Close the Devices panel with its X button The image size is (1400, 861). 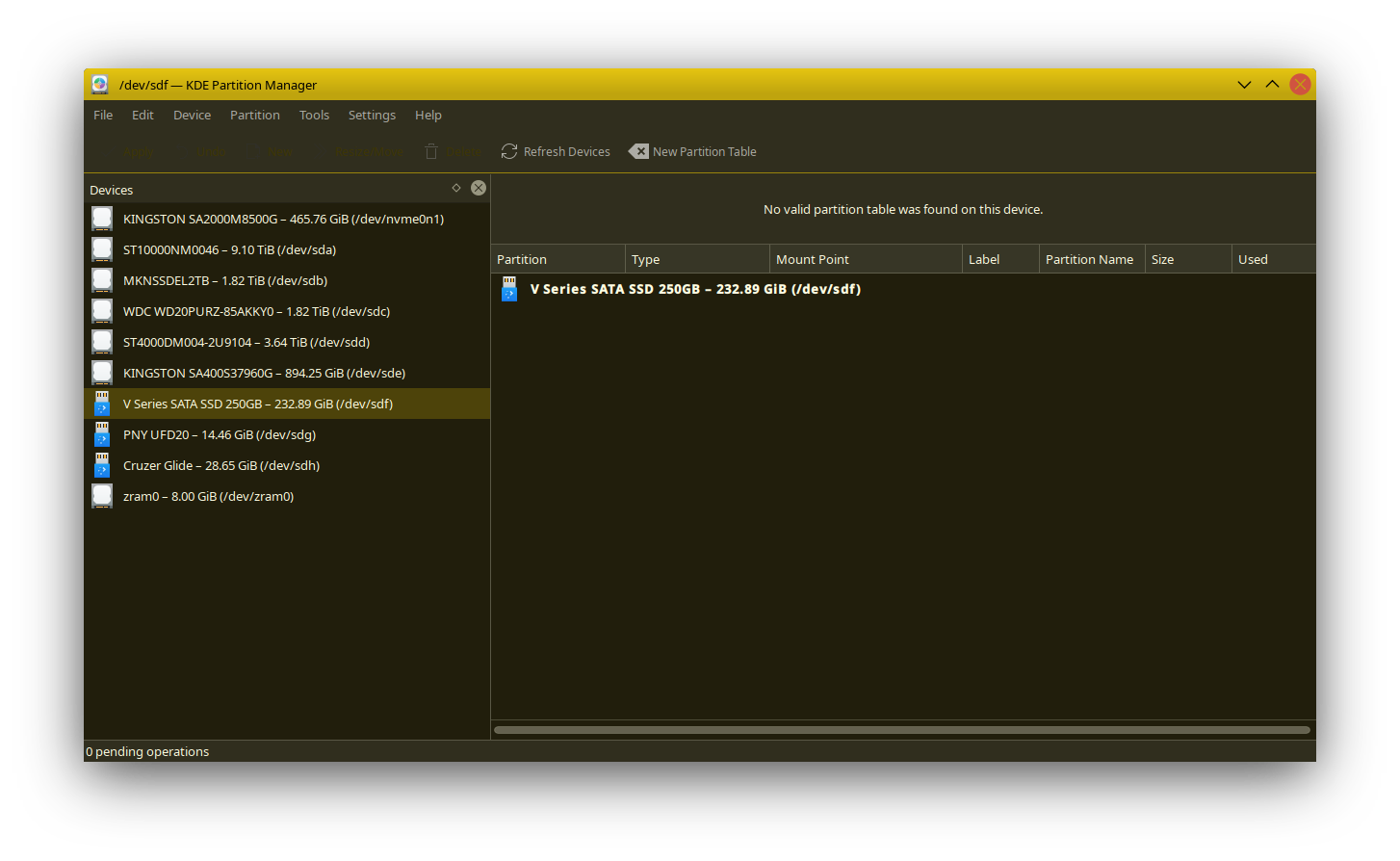tap(479, 188)
